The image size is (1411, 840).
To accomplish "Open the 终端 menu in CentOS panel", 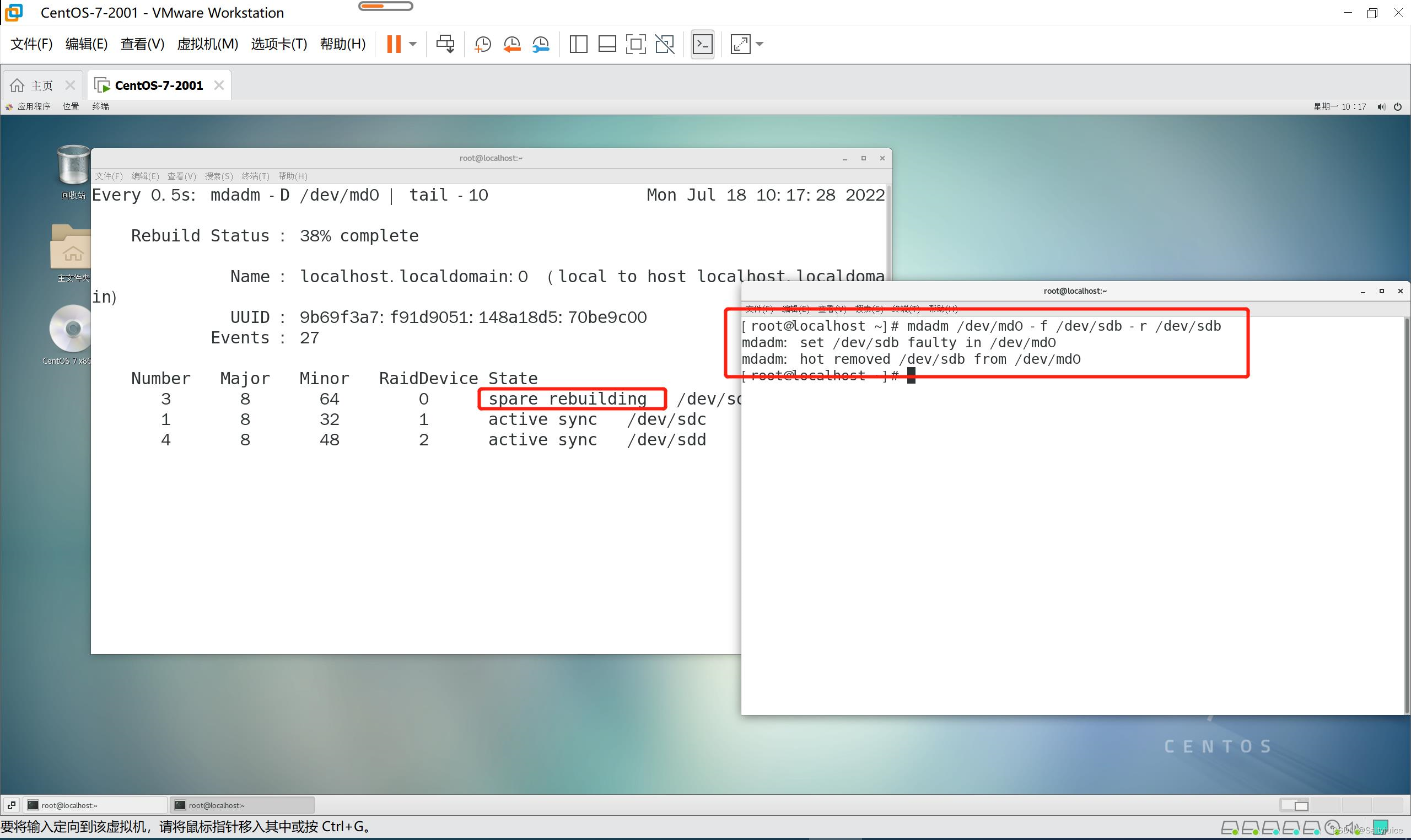I will click(101, 106).
